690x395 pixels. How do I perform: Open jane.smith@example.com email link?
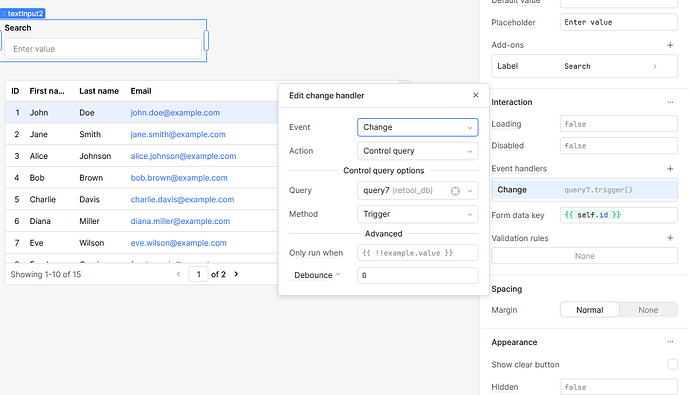(178, 134)
